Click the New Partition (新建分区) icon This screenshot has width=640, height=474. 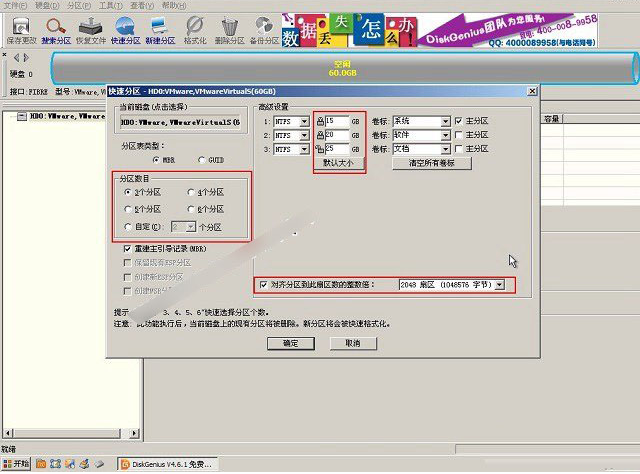click(160, 30)
